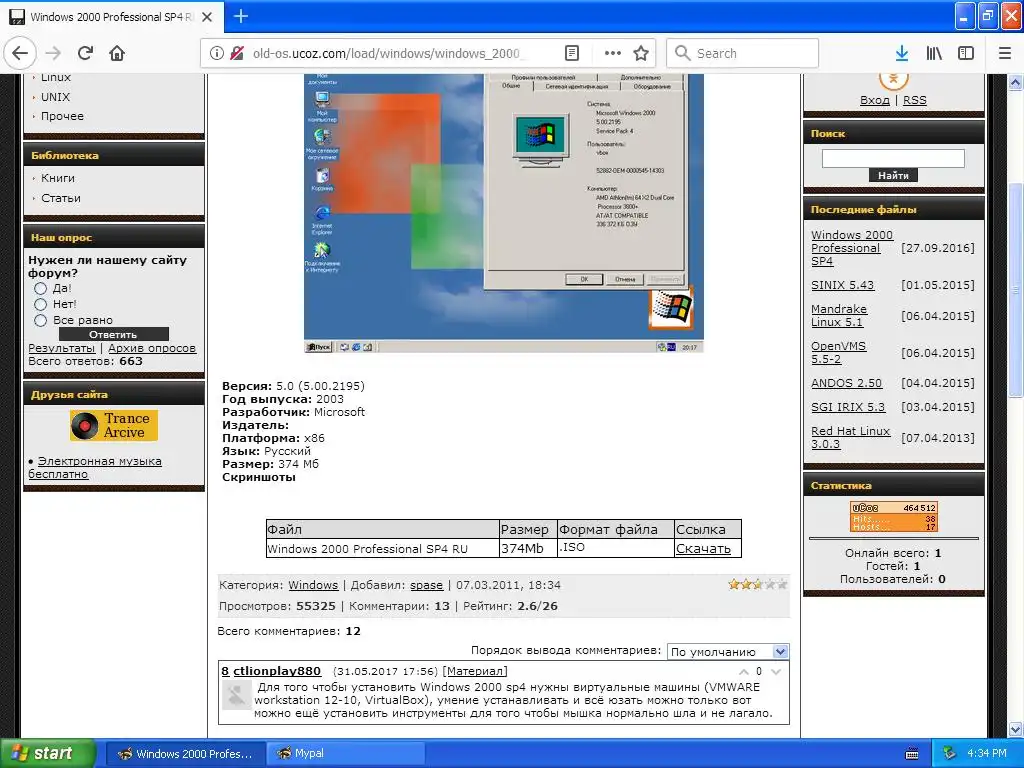Image resolution: width=1024 pixels, height=768 pixels.
Task: Open SINIX 5.43 in recent files
Action: point(842,285)
